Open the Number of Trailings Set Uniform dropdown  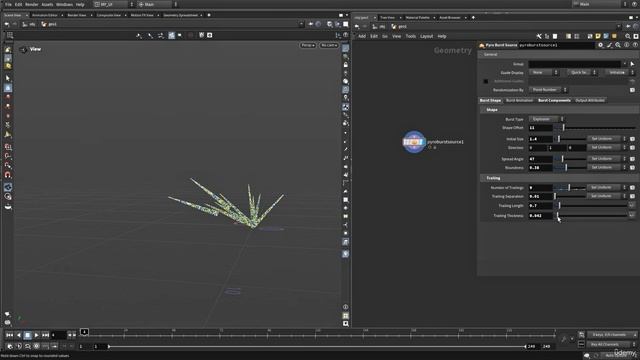point(607,187)
